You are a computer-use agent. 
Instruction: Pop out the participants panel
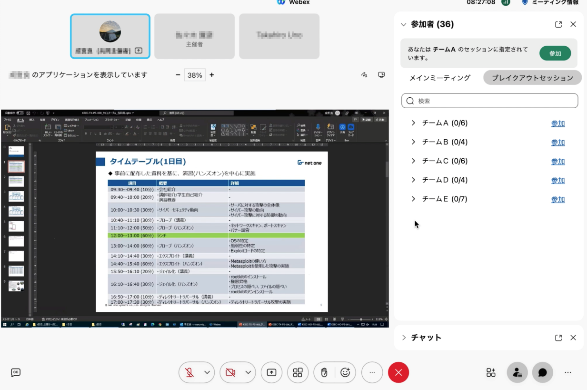(x=558, y=24)
